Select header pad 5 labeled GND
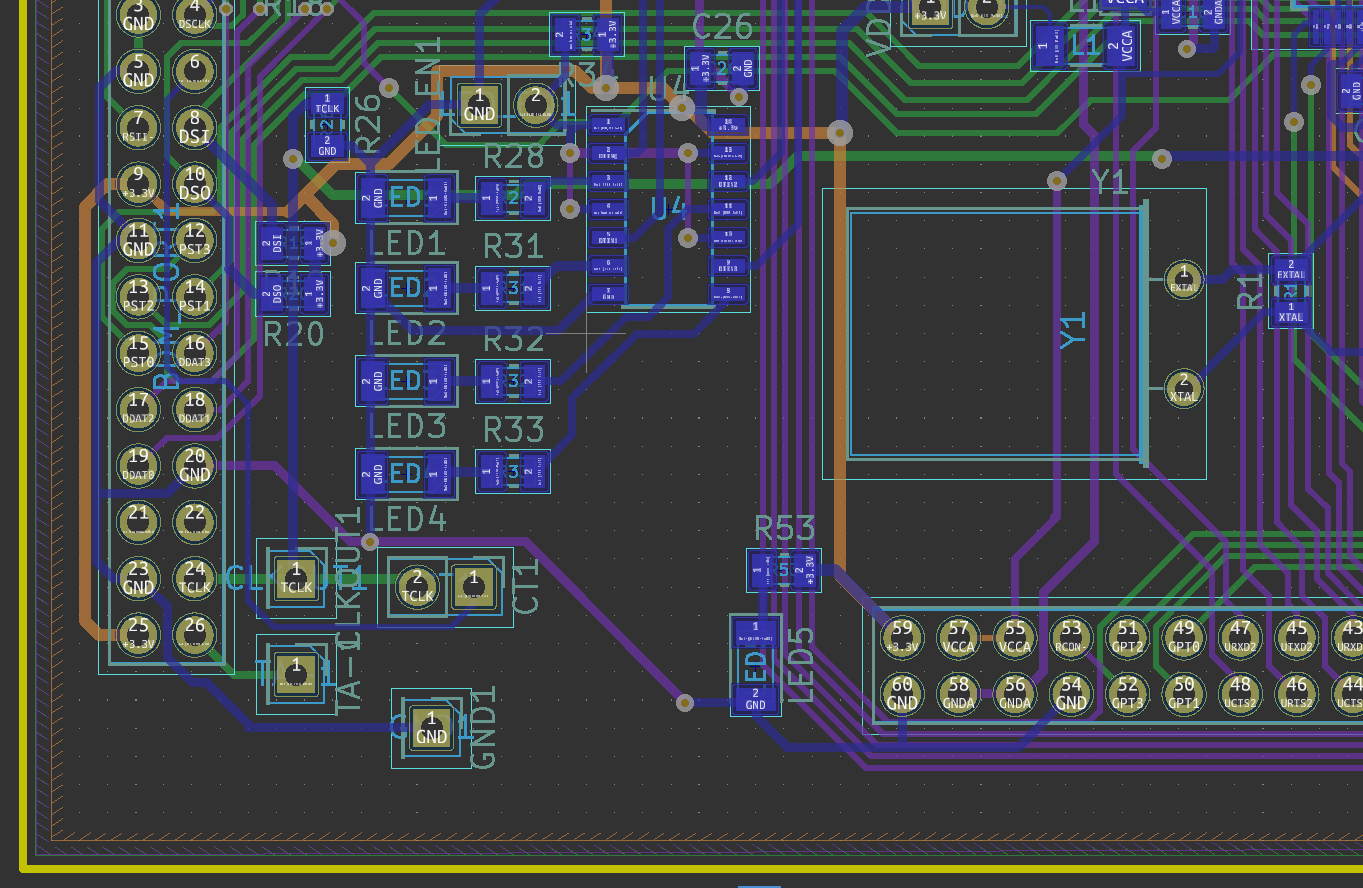The height and width of the screenshot is (888, 1363). coord(138,71)
